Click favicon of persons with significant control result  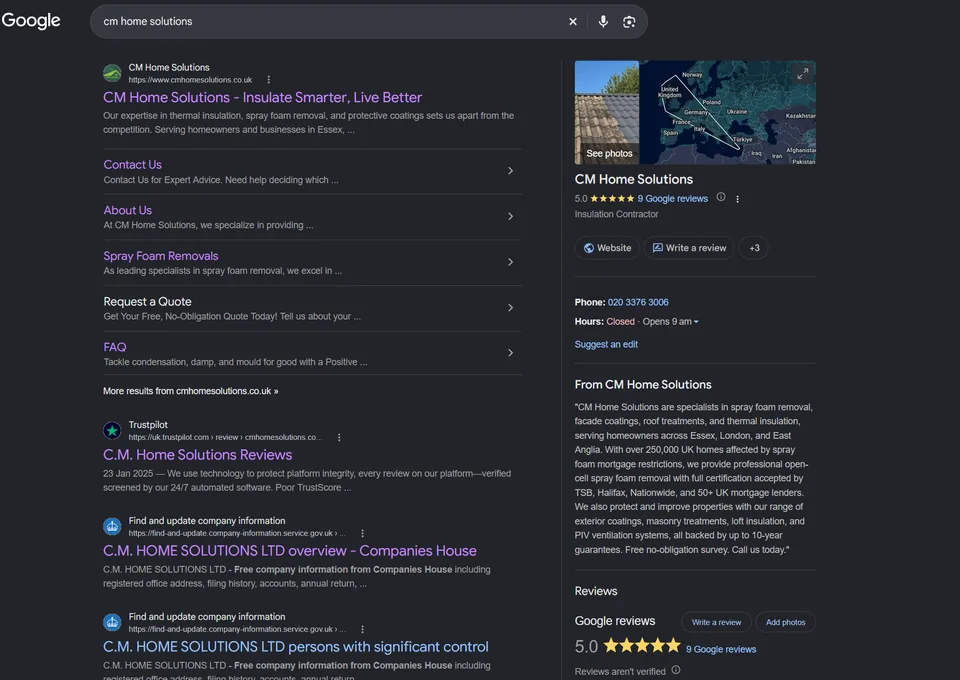pos(112,622)
